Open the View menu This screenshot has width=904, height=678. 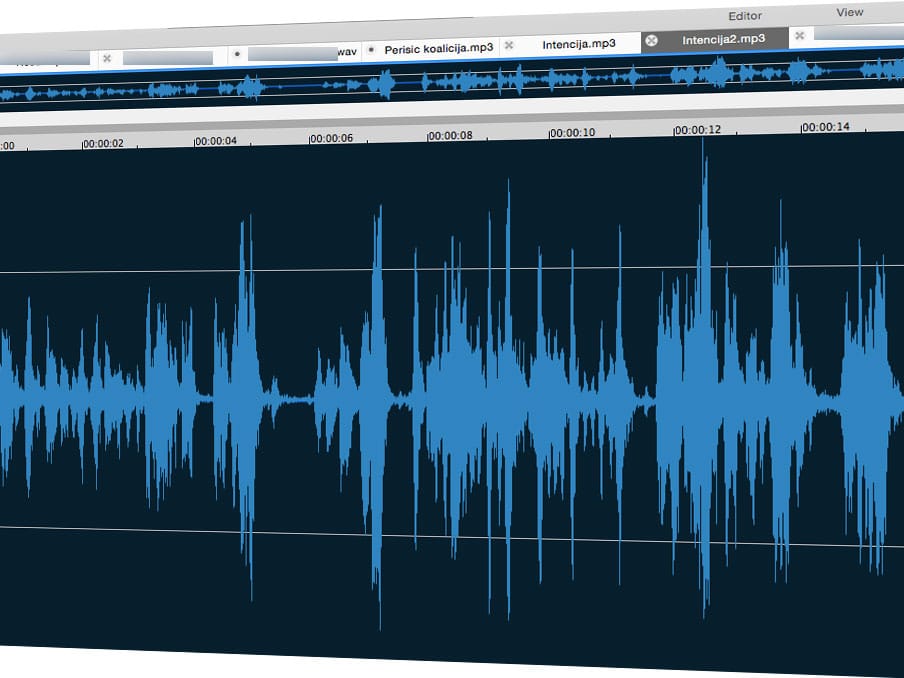(849, 12)
